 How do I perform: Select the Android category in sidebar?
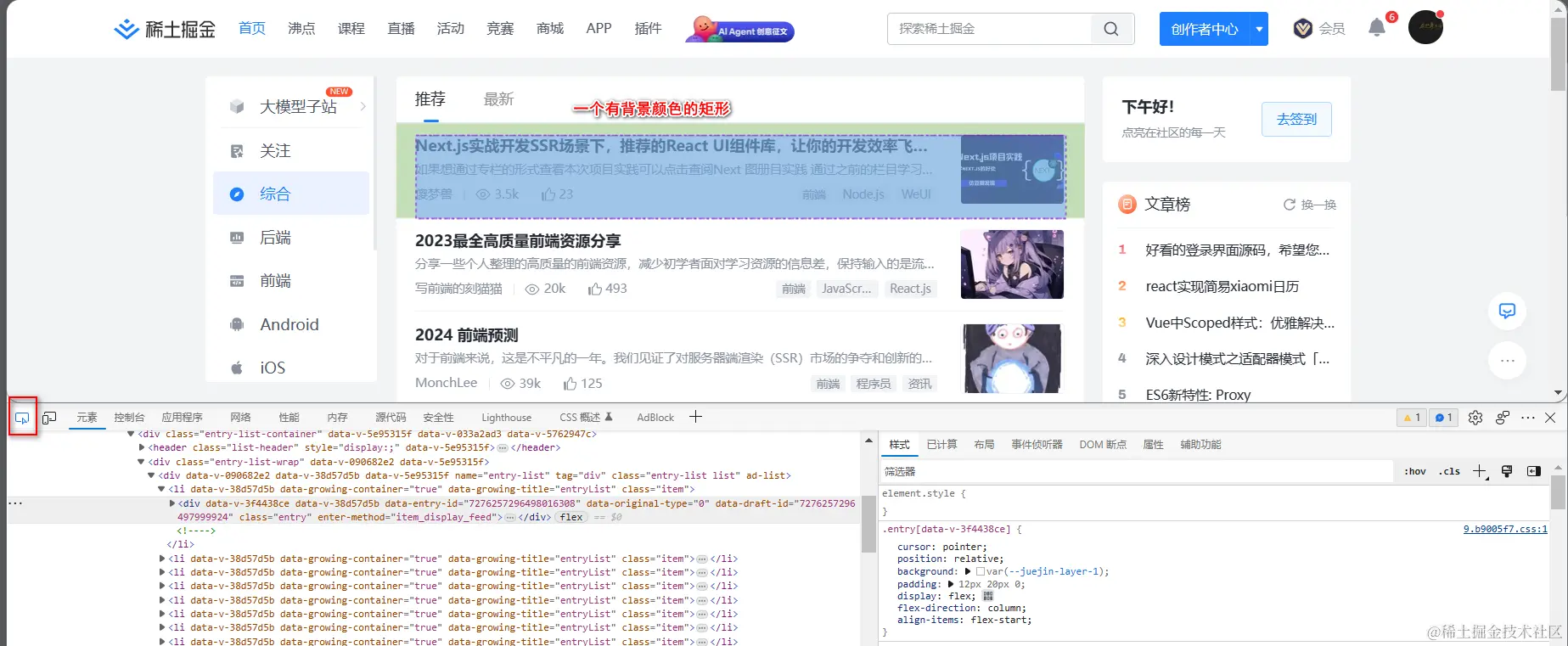tap(290, 324)
